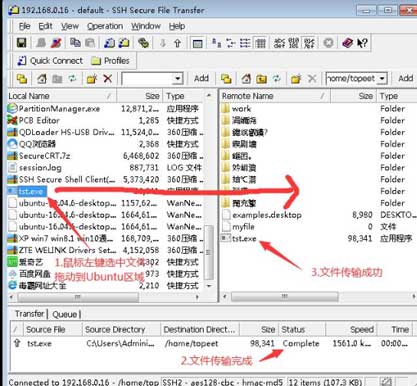Open the Operation menu
The width and height of the screenshot is (417, 386).
(105, 26)
